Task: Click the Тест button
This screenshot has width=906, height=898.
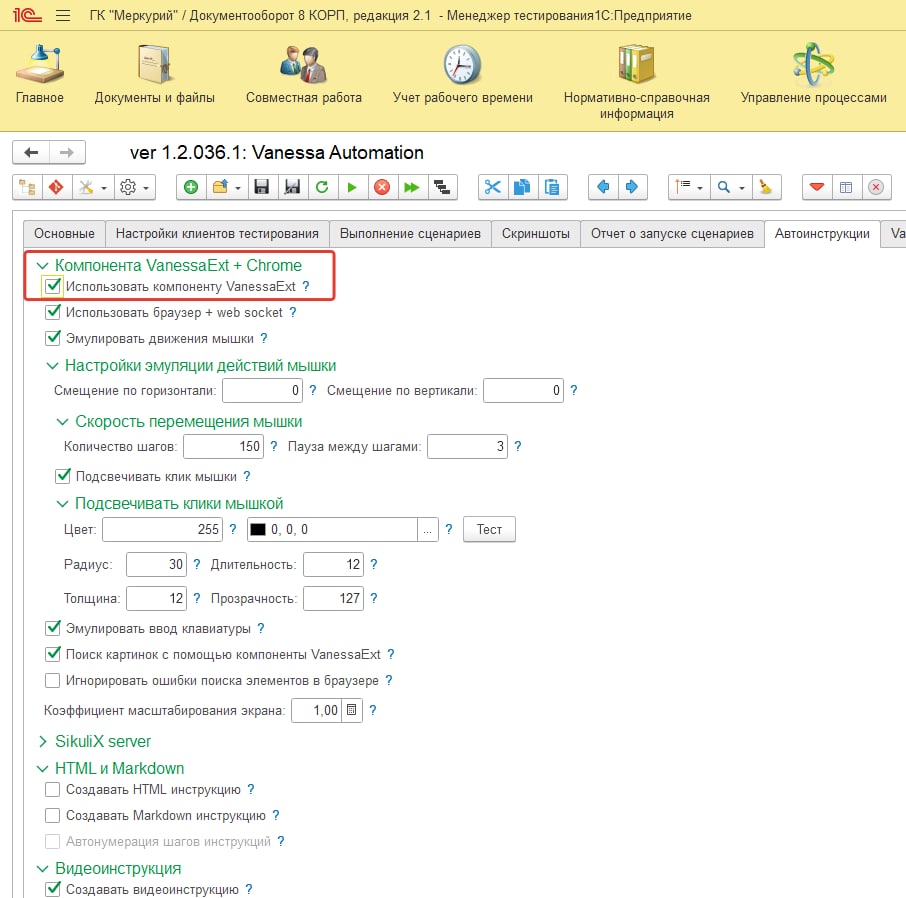Action: coord(489,529)
